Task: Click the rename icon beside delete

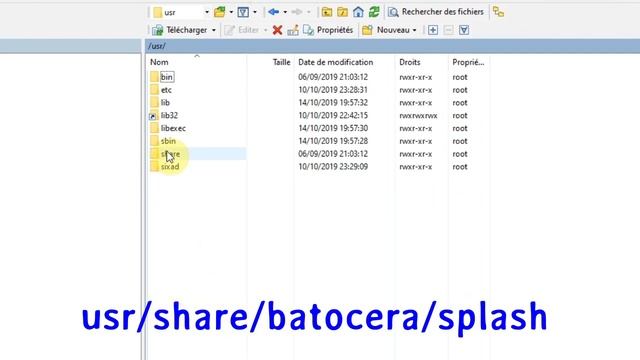Action: (x=293, y=30)
